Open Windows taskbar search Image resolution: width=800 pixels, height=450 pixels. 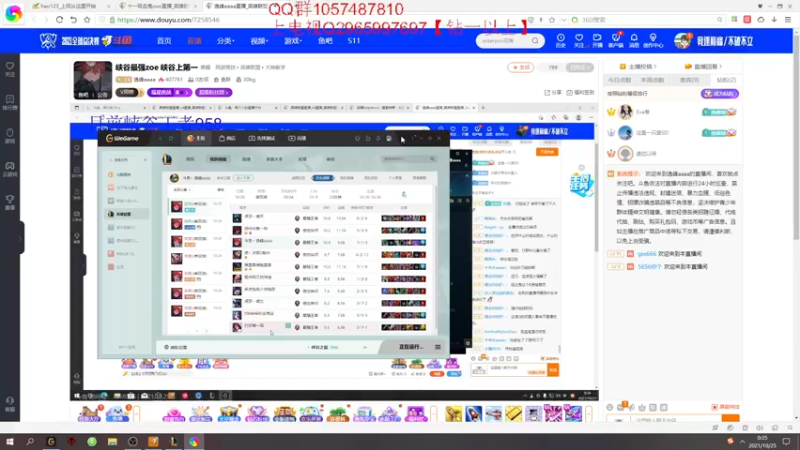(30, 442)
